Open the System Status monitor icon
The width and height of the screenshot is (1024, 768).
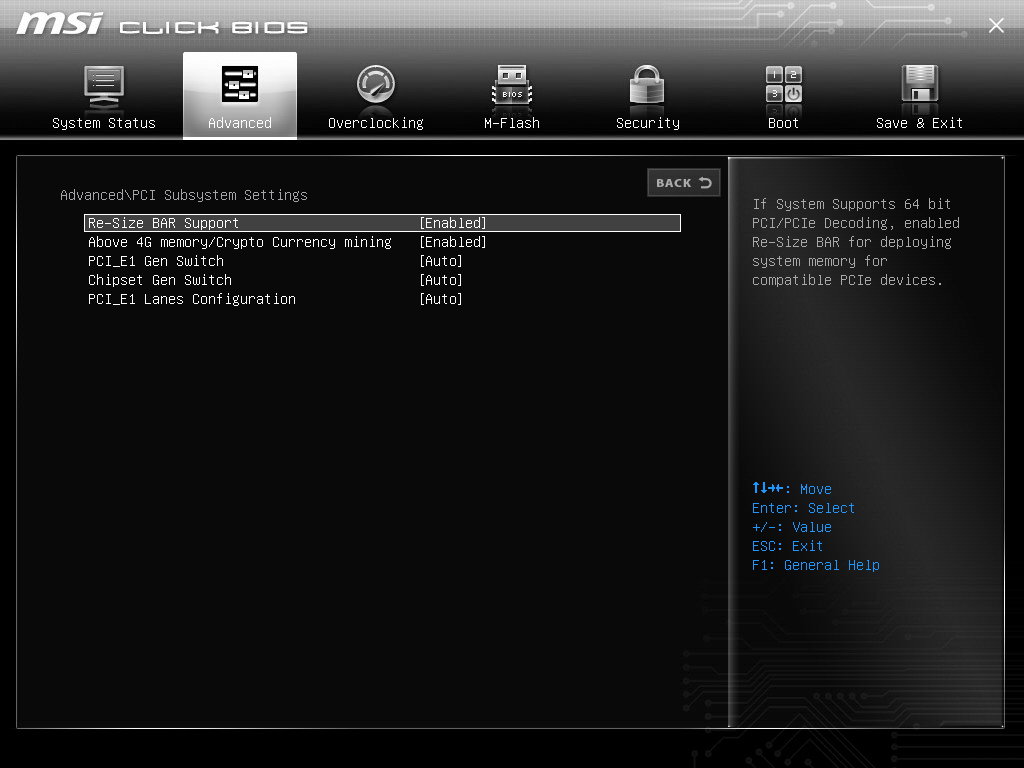click(104, 86)
